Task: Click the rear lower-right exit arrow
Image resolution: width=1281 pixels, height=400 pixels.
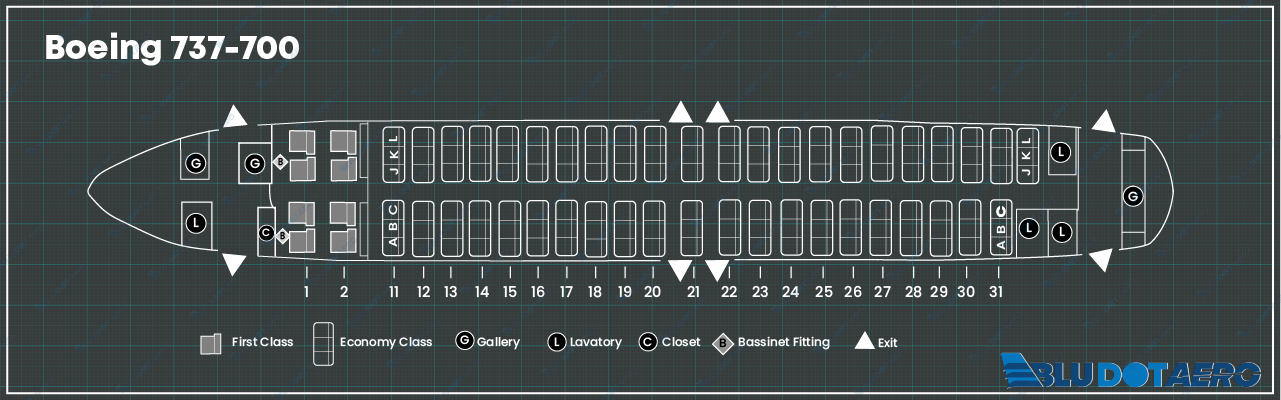Action: click(x=1101, y=259)
